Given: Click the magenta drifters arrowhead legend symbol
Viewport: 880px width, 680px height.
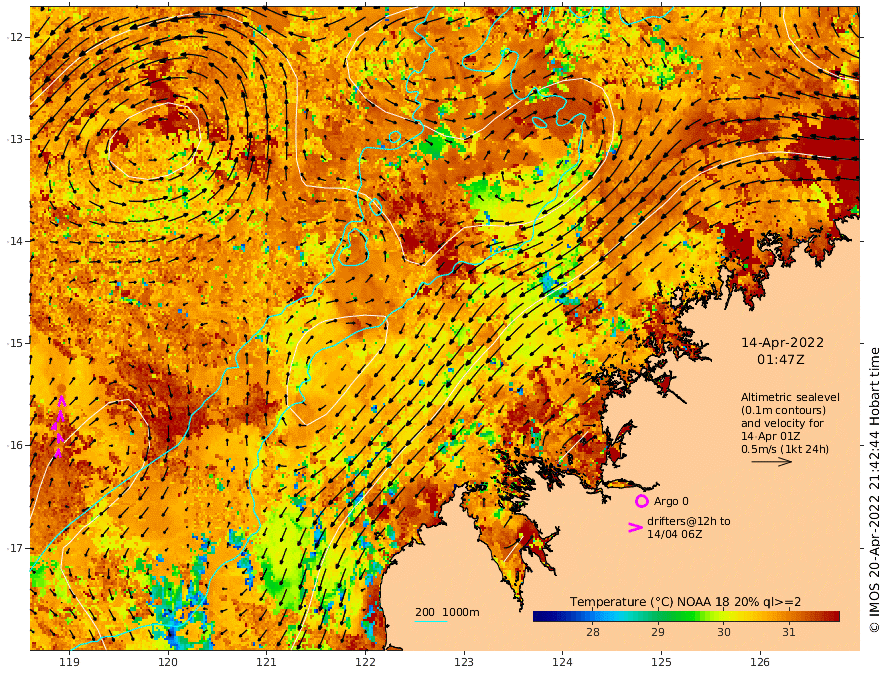Looking at the screenshot, I should pos(635,527).
